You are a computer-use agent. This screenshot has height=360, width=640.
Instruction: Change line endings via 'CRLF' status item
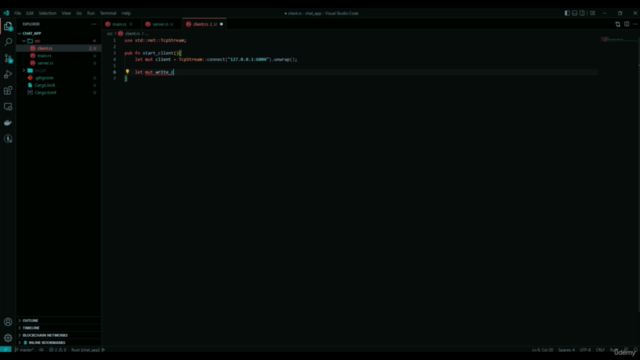click(x=600, y=350)
